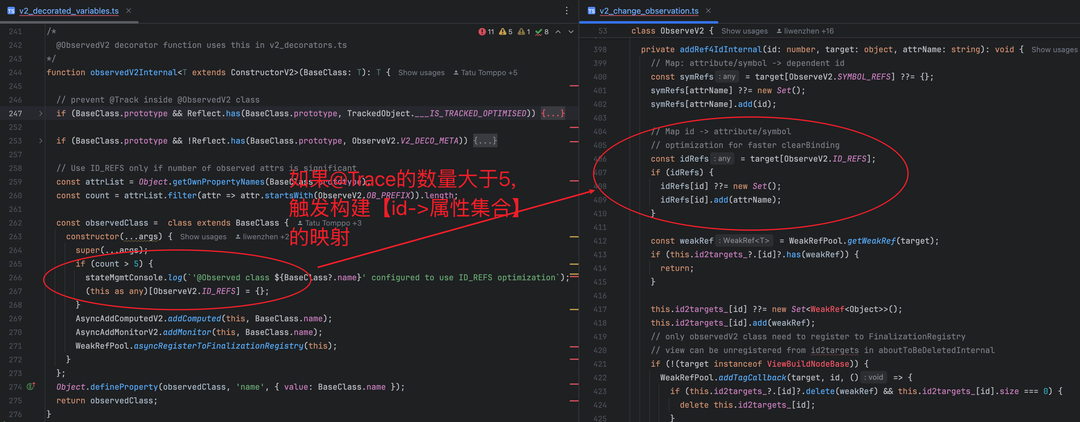The image size is (1080, 422).
Task: Go to previous highlighted error with up arrow
Action: tap(558, 32)
